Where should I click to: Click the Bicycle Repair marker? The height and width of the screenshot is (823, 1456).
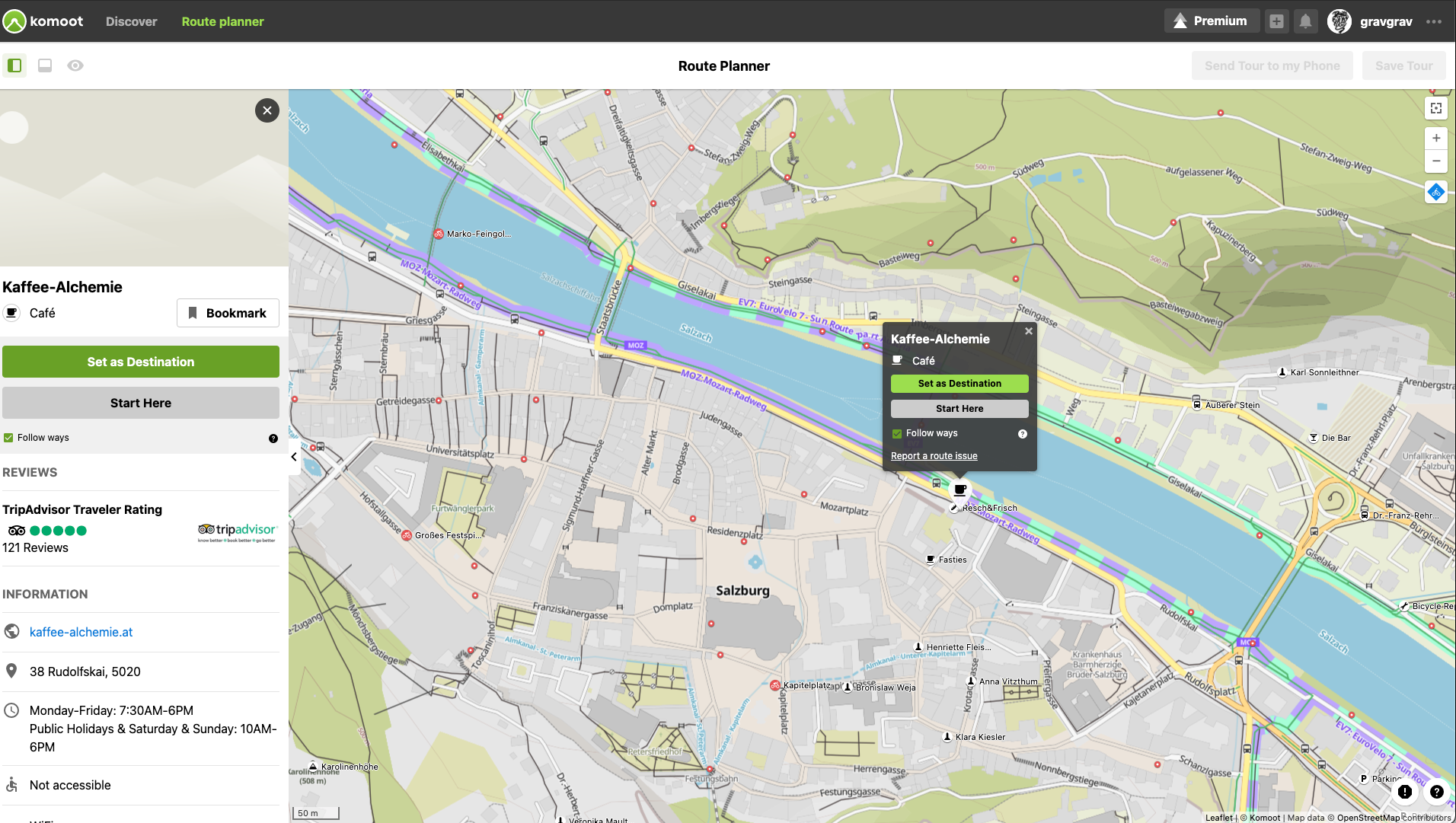tap(1404, 606)
